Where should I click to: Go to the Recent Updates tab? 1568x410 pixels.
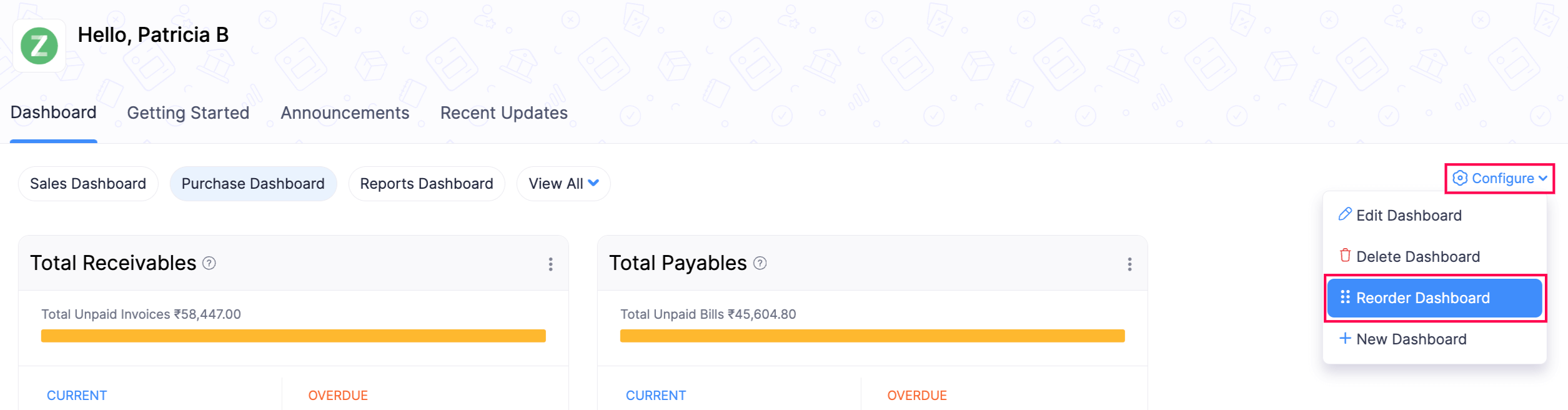click(x=504, y=113)
